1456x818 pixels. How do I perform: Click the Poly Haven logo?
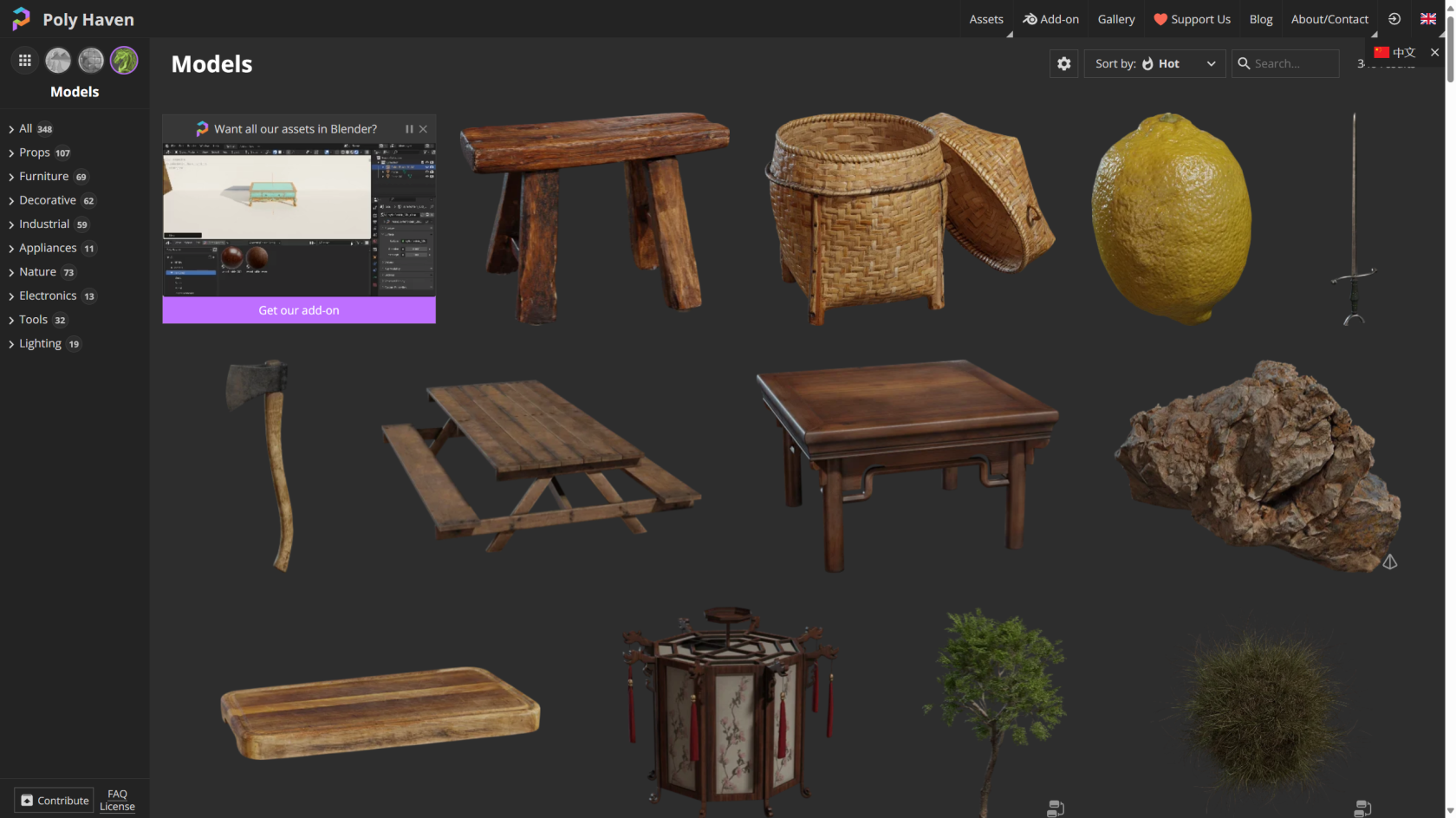pyautogui.click(x=22, y=19)
